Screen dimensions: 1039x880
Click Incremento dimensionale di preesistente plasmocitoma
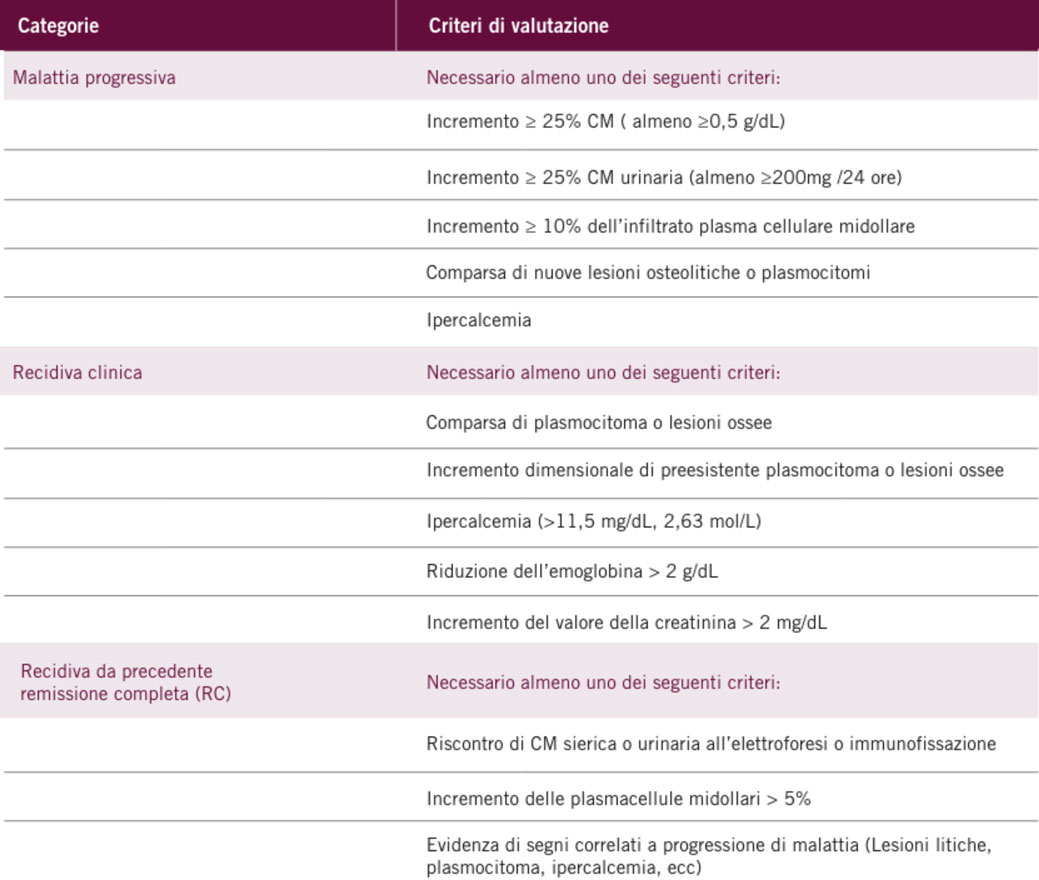[715, 470]
